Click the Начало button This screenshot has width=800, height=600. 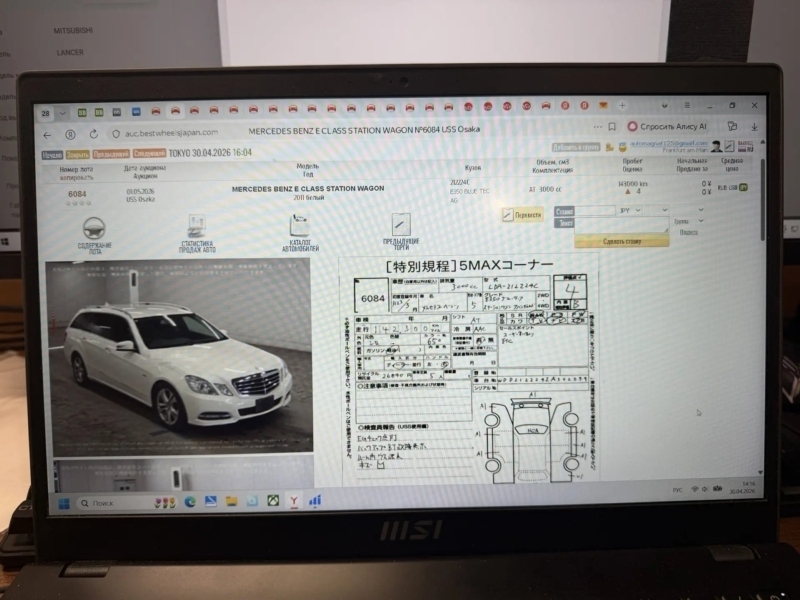(x=52, y=155)
